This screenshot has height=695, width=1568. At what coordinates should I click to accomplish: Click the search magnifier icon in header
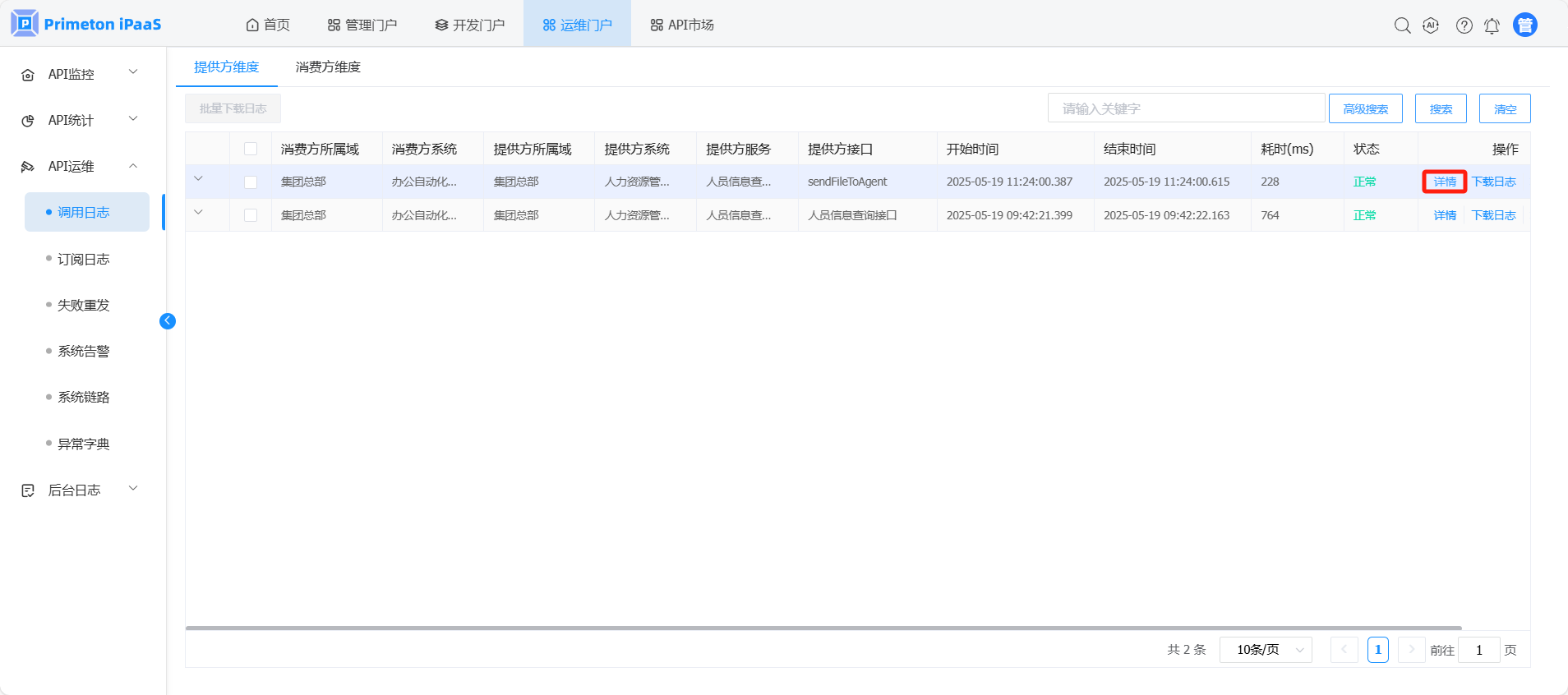[1402, 25]
